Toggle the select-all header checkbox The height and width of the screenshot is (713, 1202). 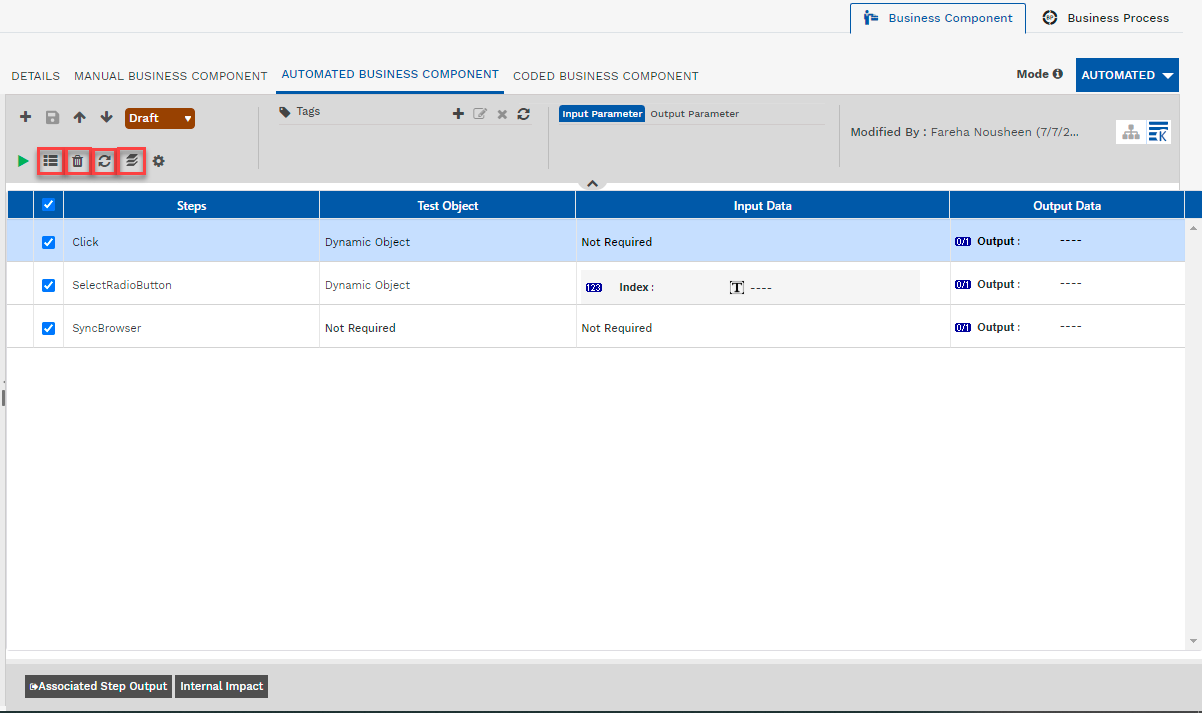point(48,205)
